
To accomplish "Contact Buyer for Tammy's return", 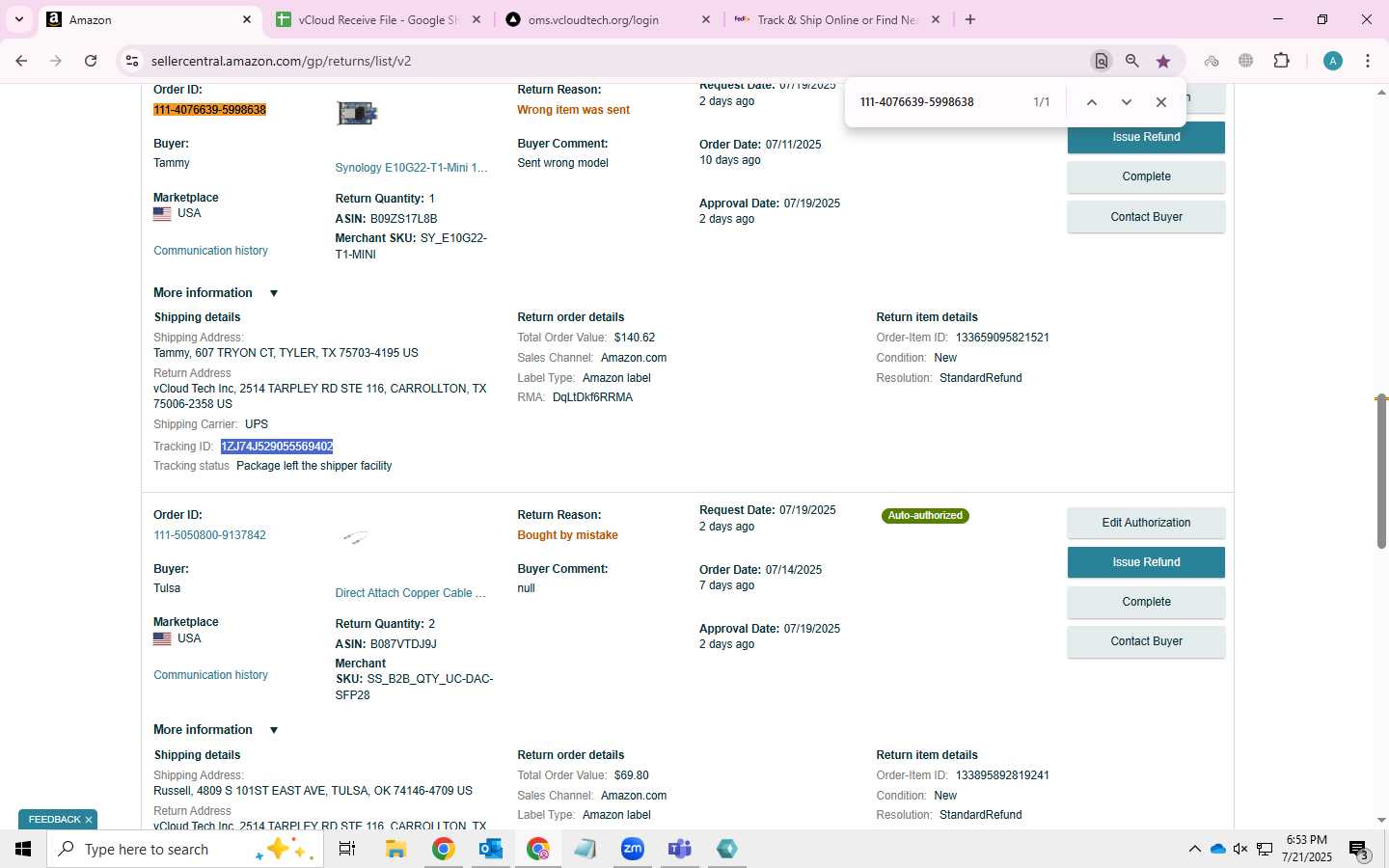I will pos(1146,217).
